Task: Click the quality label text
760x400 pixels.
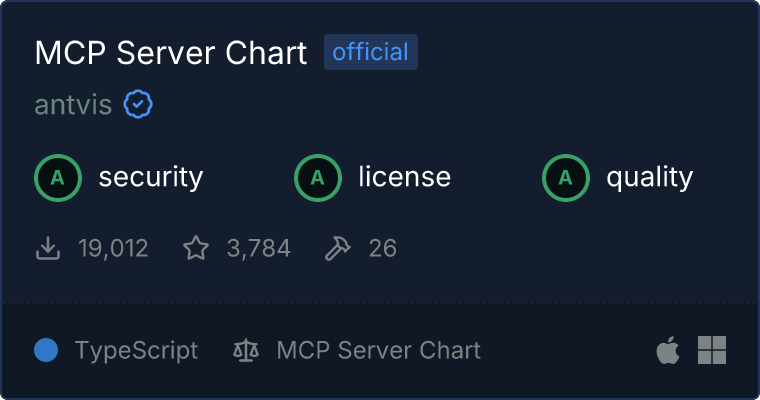Action: coord(649,178)
